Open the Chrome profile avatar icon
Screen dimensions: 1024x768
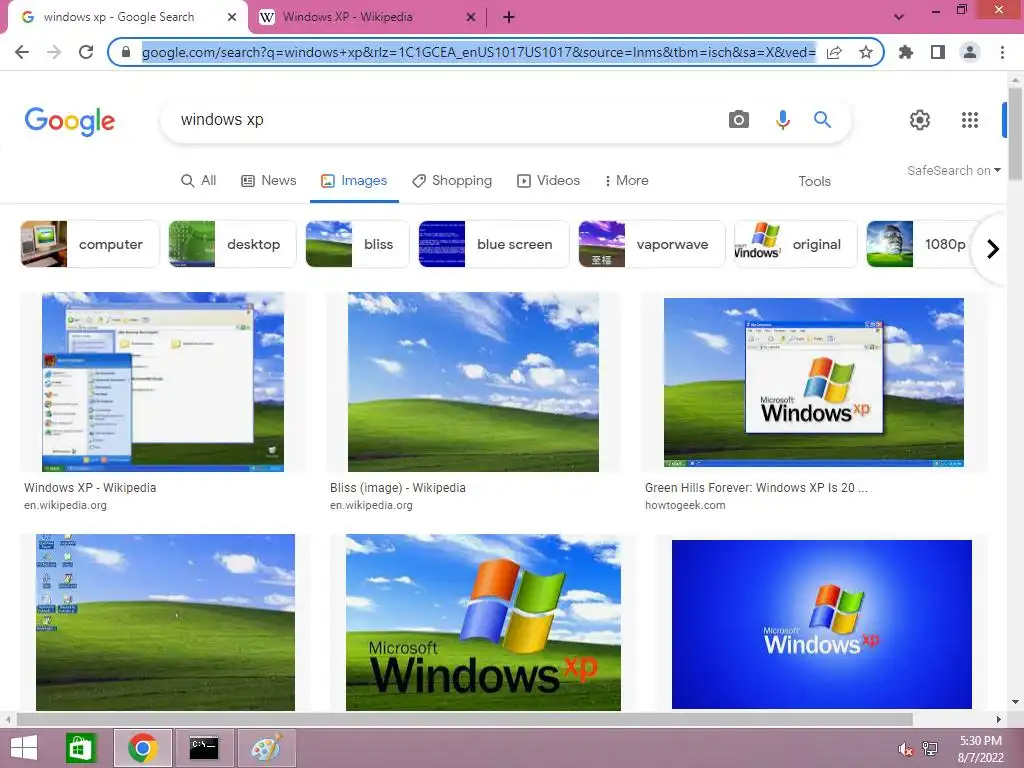tap(970, 52)
